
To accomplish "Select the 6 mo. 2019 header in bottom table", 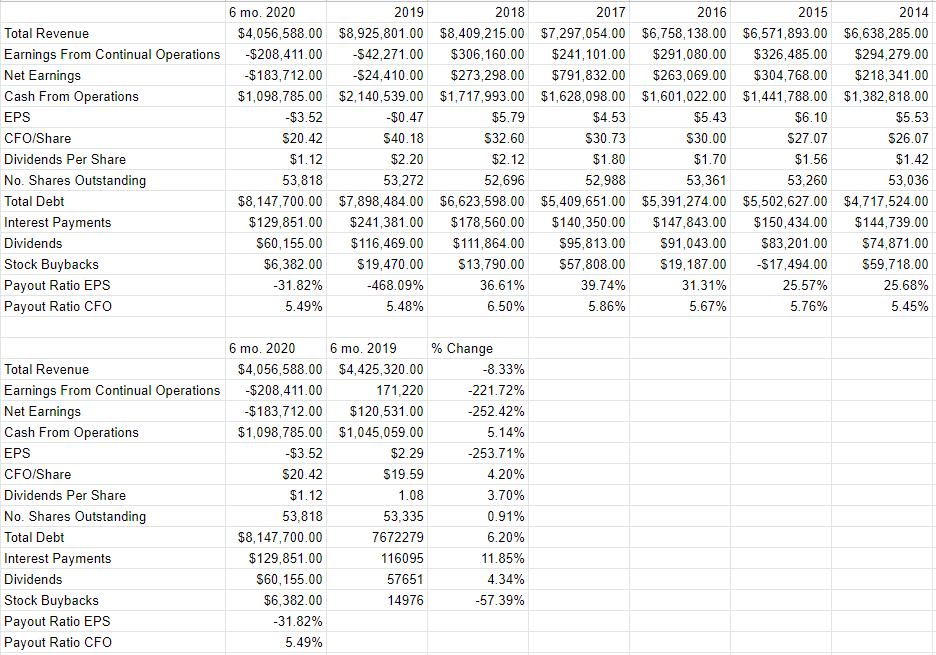I will click(357, 348).
